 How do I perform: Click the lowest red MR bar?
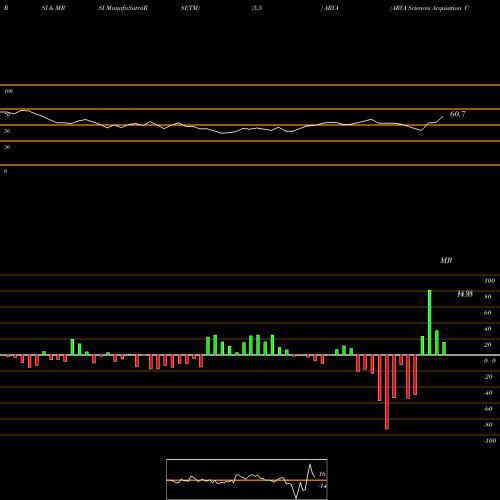coord(387,392)
